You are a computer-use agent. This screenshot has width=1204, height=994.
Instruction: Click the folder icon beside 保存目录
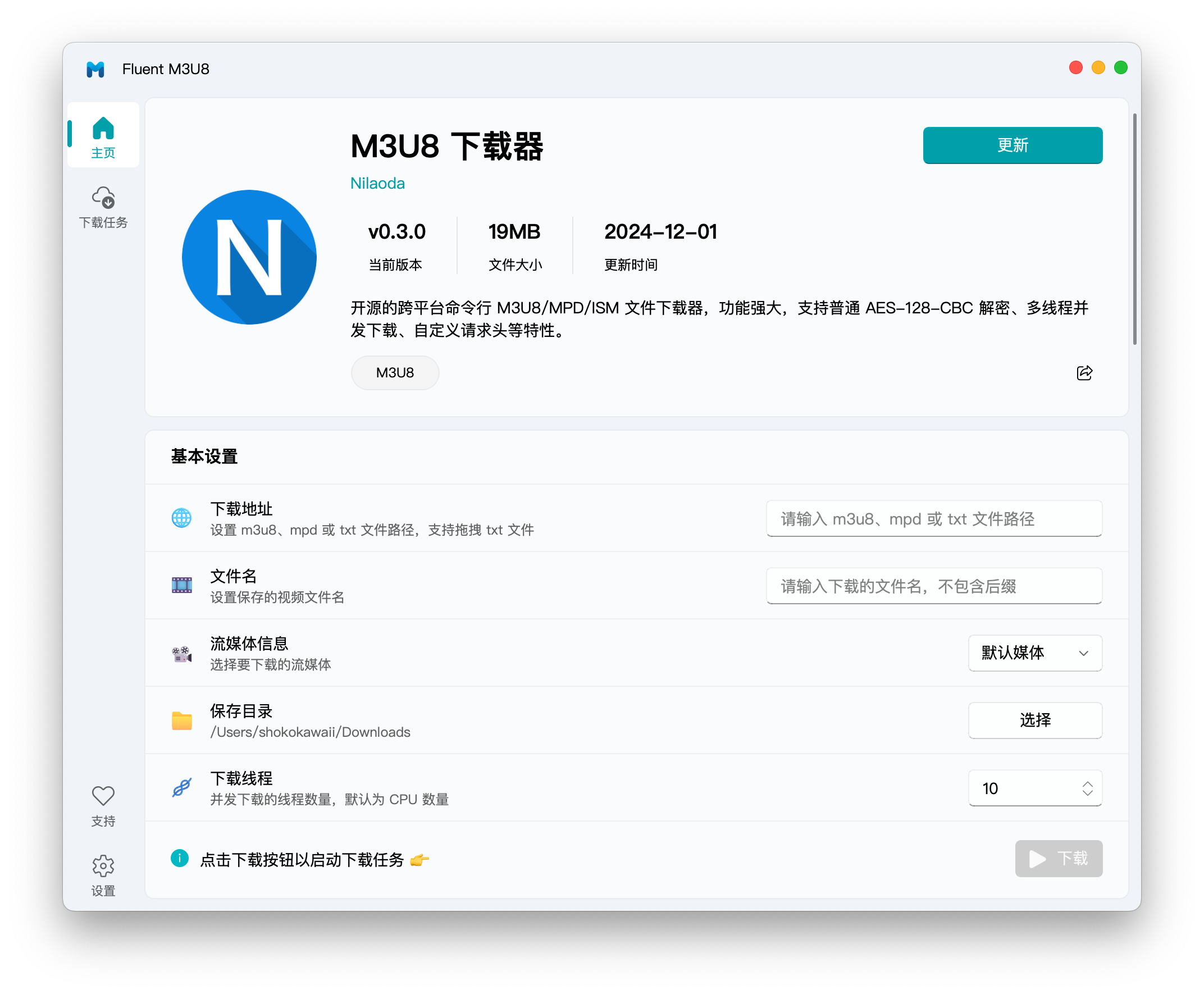pyautogui.click(x=181, y=721)
